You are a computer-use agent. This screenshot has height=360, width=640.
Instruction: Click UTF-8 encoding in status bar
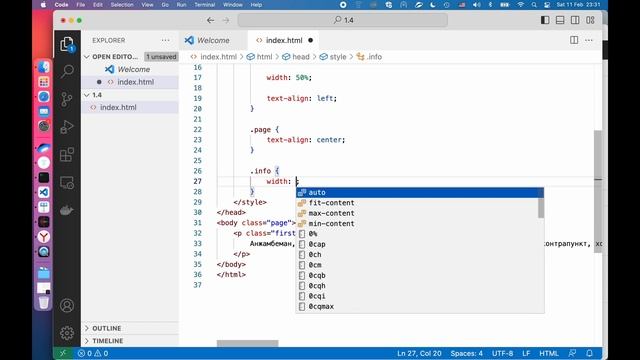[x=502, y=353]
